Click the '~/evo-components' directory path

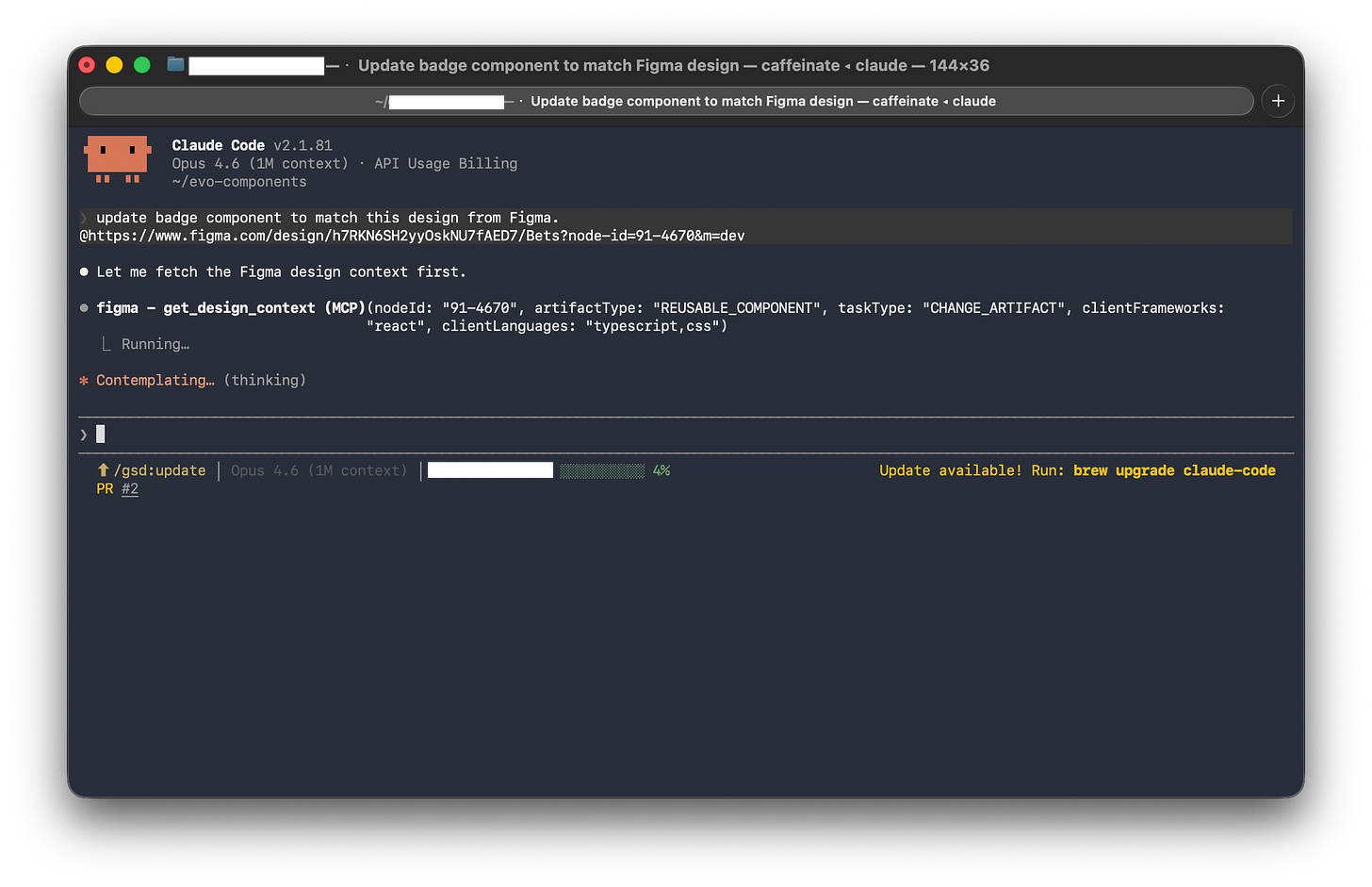coord(239,182)
